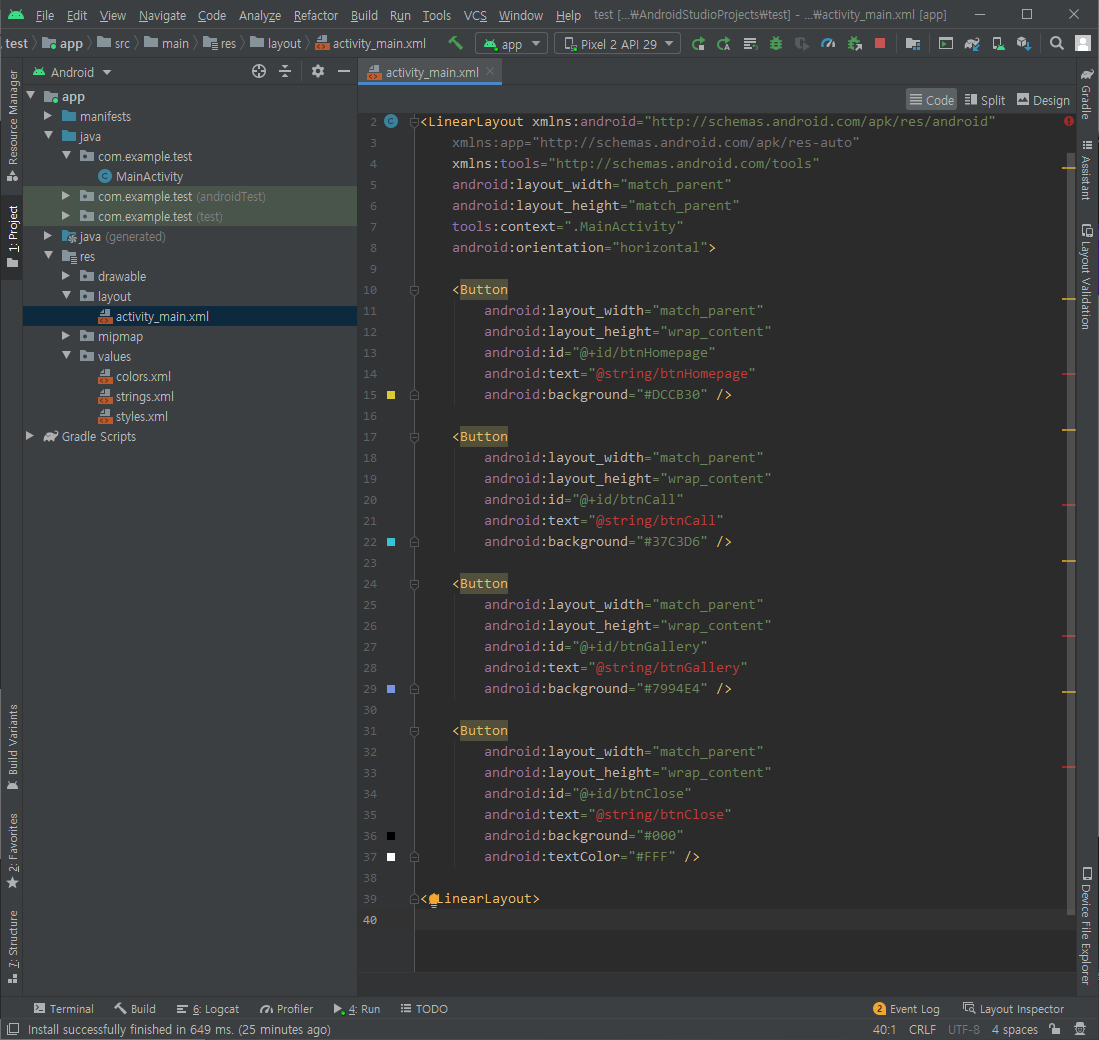
Task: Click the Run app rerun icon
Action: pyautogui.click(x=698, y=43)
